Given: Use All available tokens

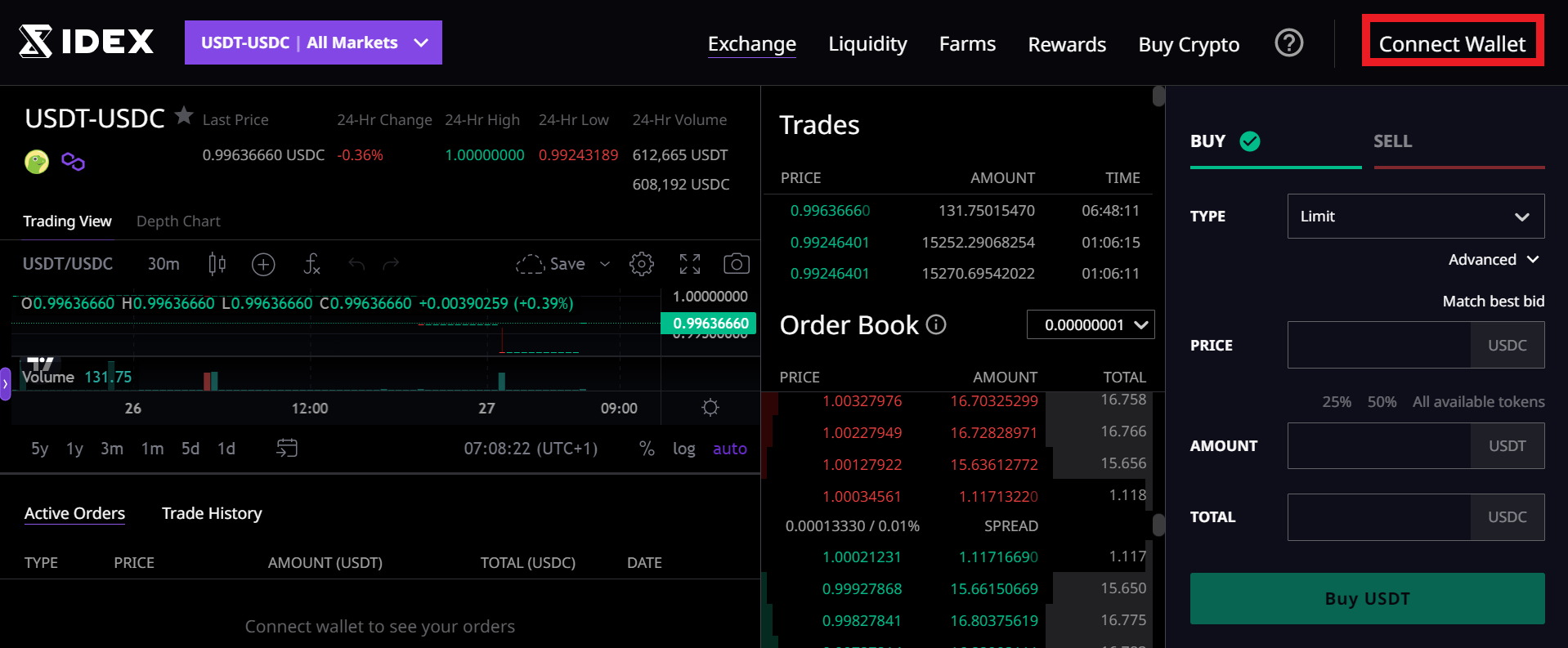Looking at the screenshot, I should 1479,402.
